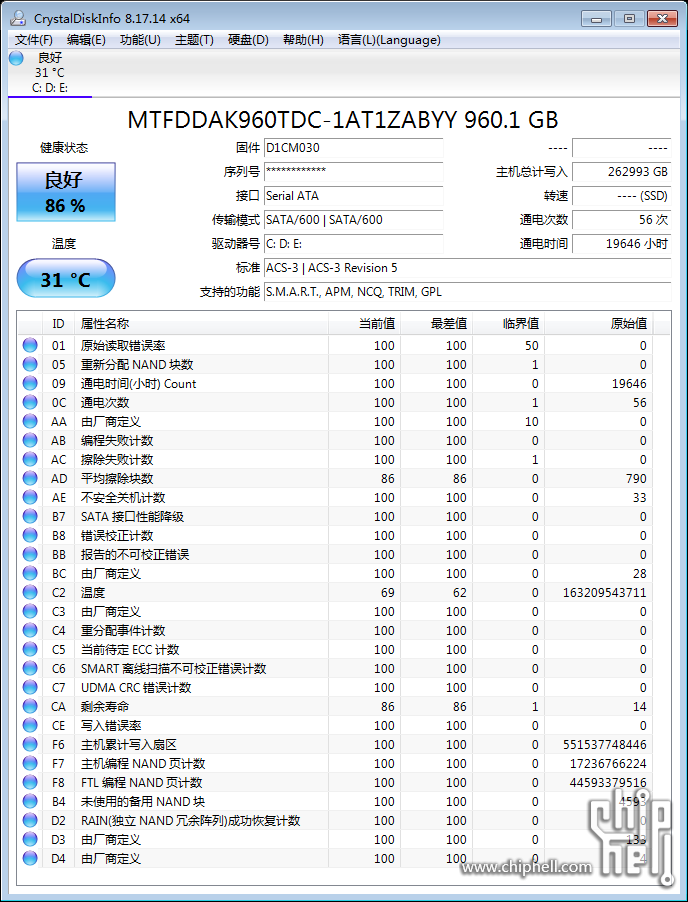Click the 当前值 column header
Screen dimensions: 688x902
coord(364,324)
